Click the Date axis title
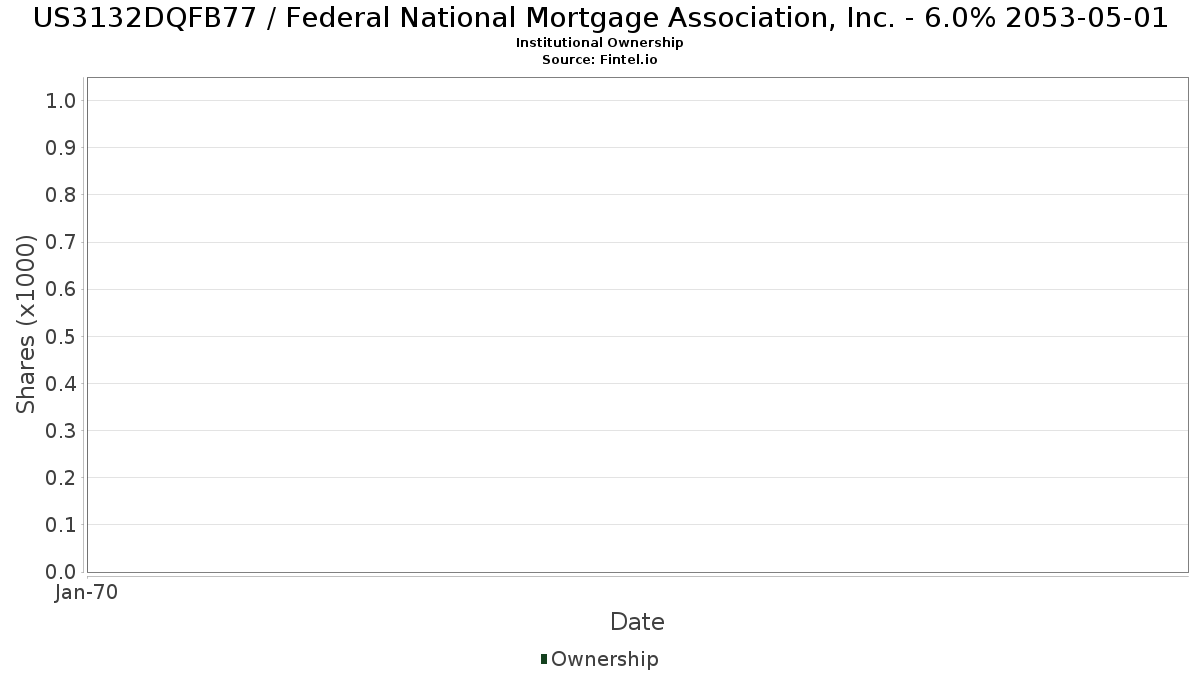The height and width of the screenshot is (675, 1200). pyautogui.click(x=637, y=622)
